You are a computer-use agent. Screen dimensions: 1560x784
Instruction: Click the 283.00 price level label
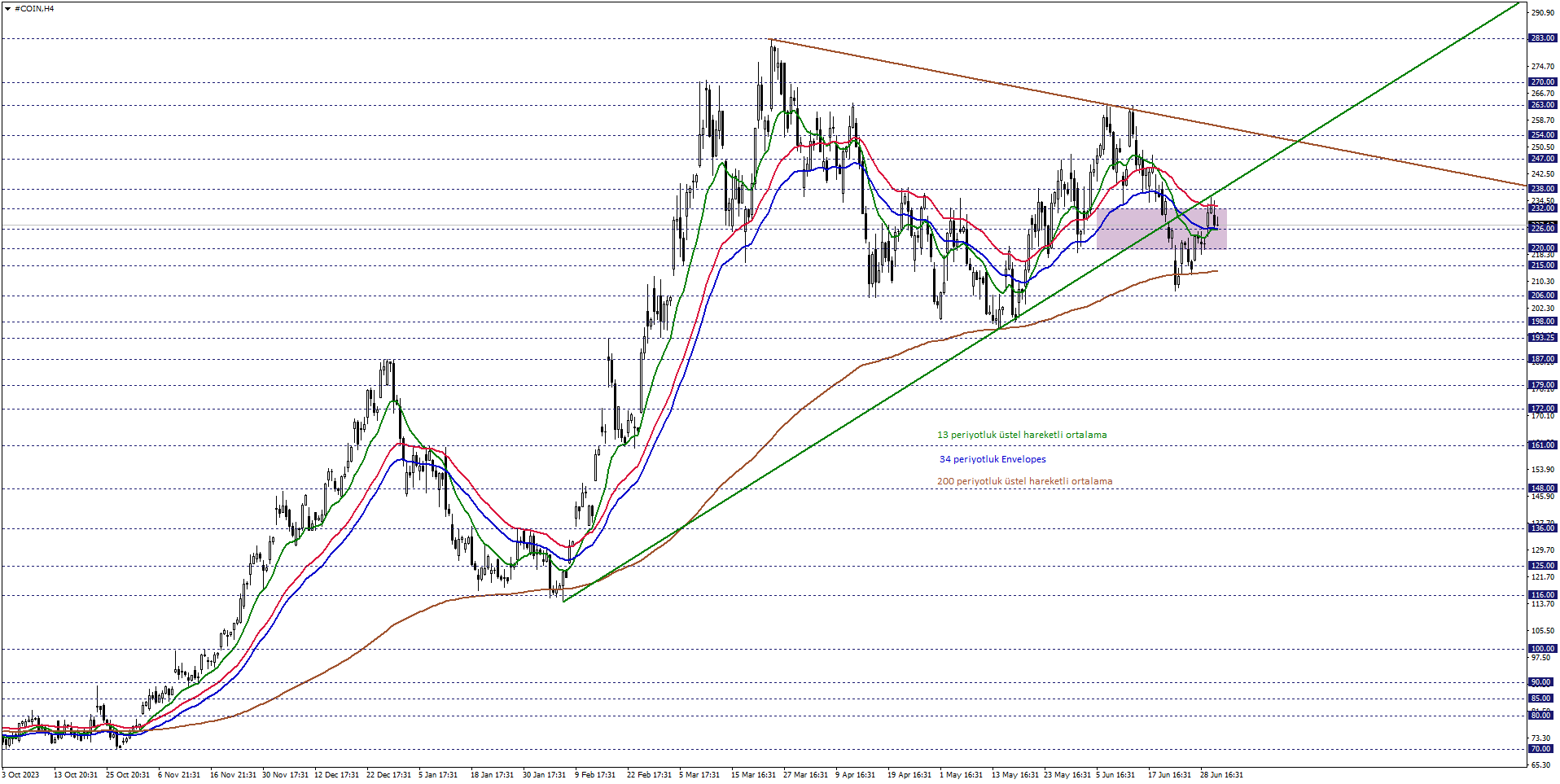[1542, 38]
